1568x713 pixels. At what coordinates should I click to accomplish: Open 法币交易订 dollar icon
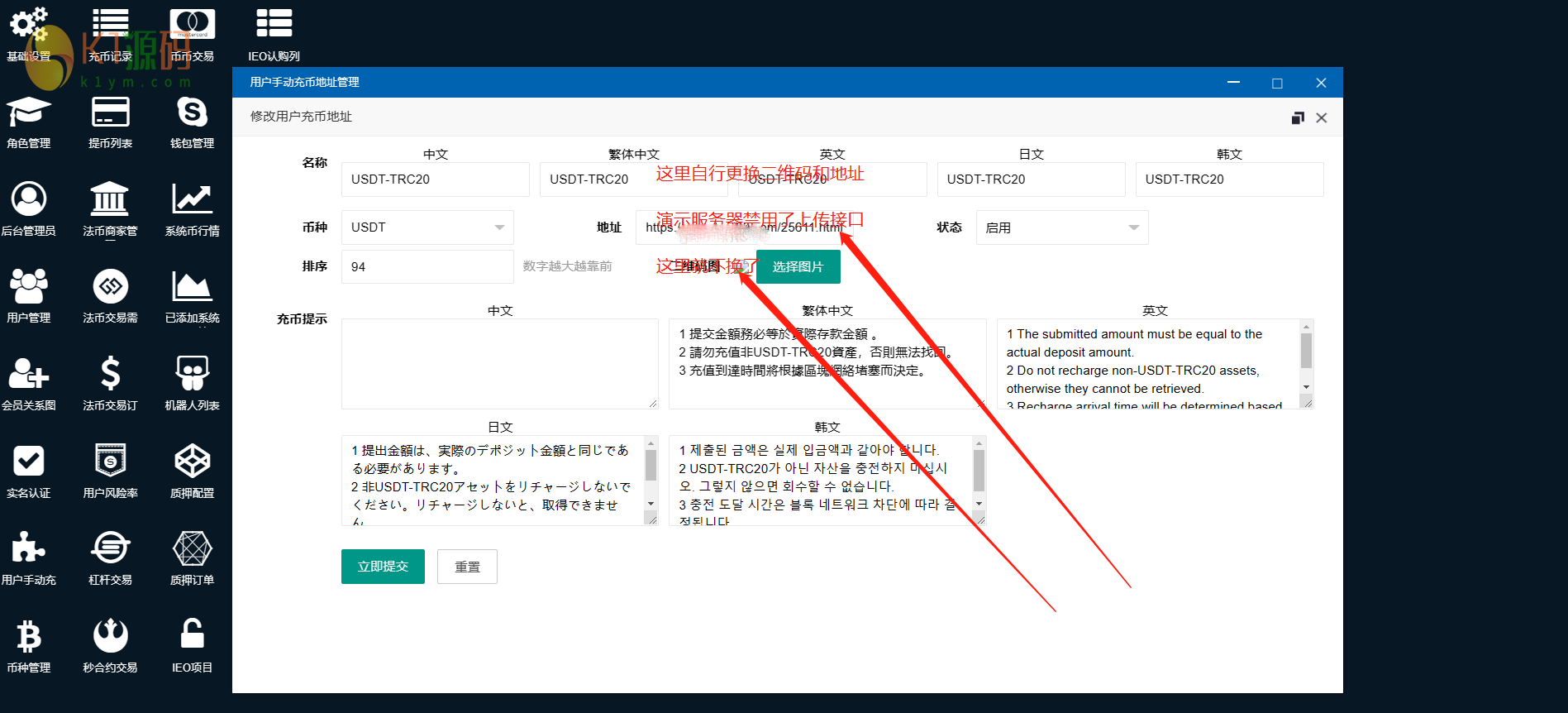[x=110, y=374]
